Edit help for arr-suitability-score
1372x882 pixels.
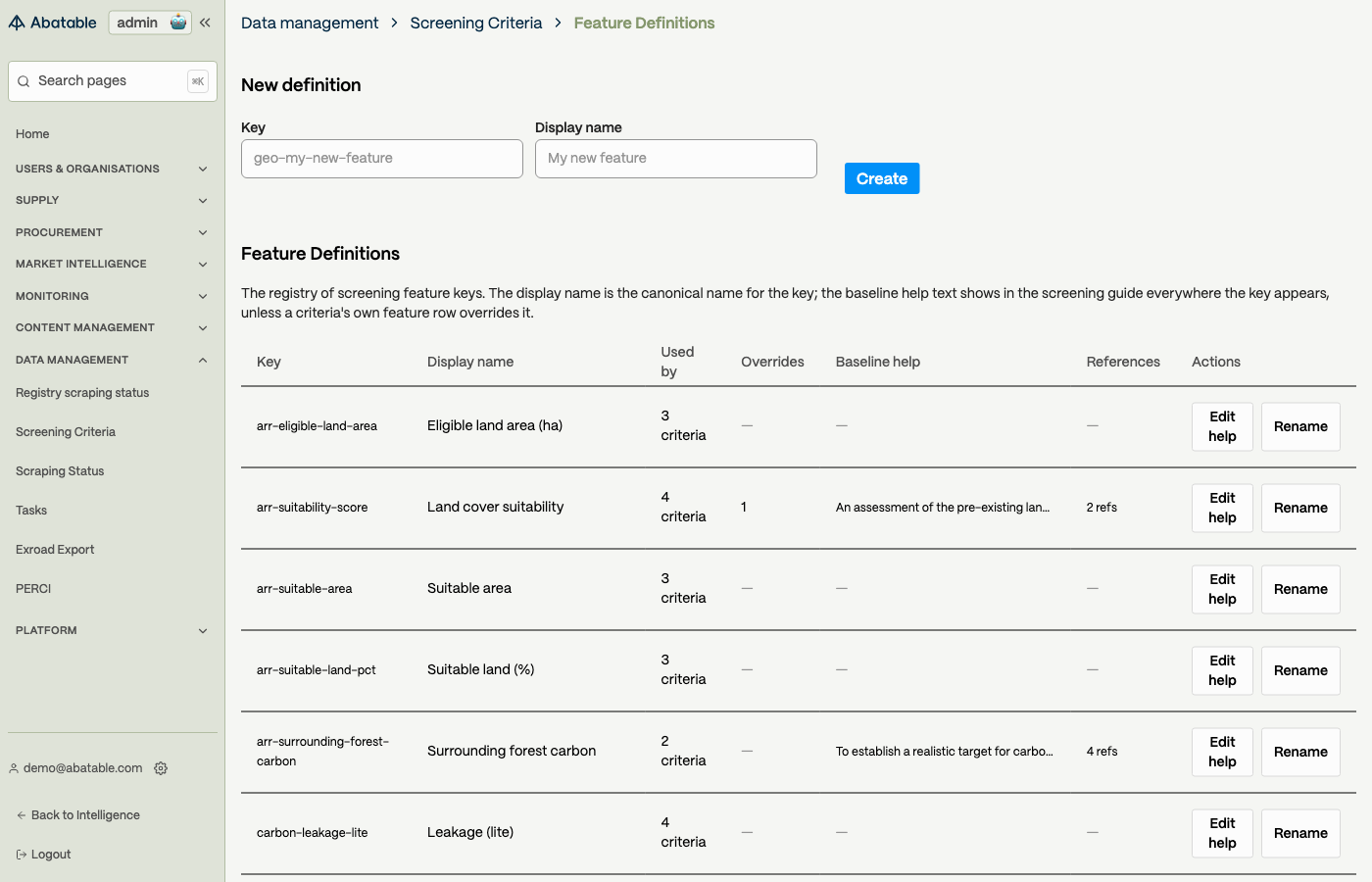pos(1222,508)
